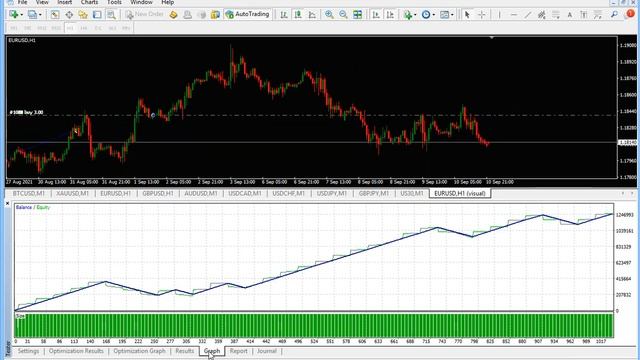Viewport: 640px width, 360px height.
Task: Open the Navigator star-folder icon
Action: click(x=83, y=15)
